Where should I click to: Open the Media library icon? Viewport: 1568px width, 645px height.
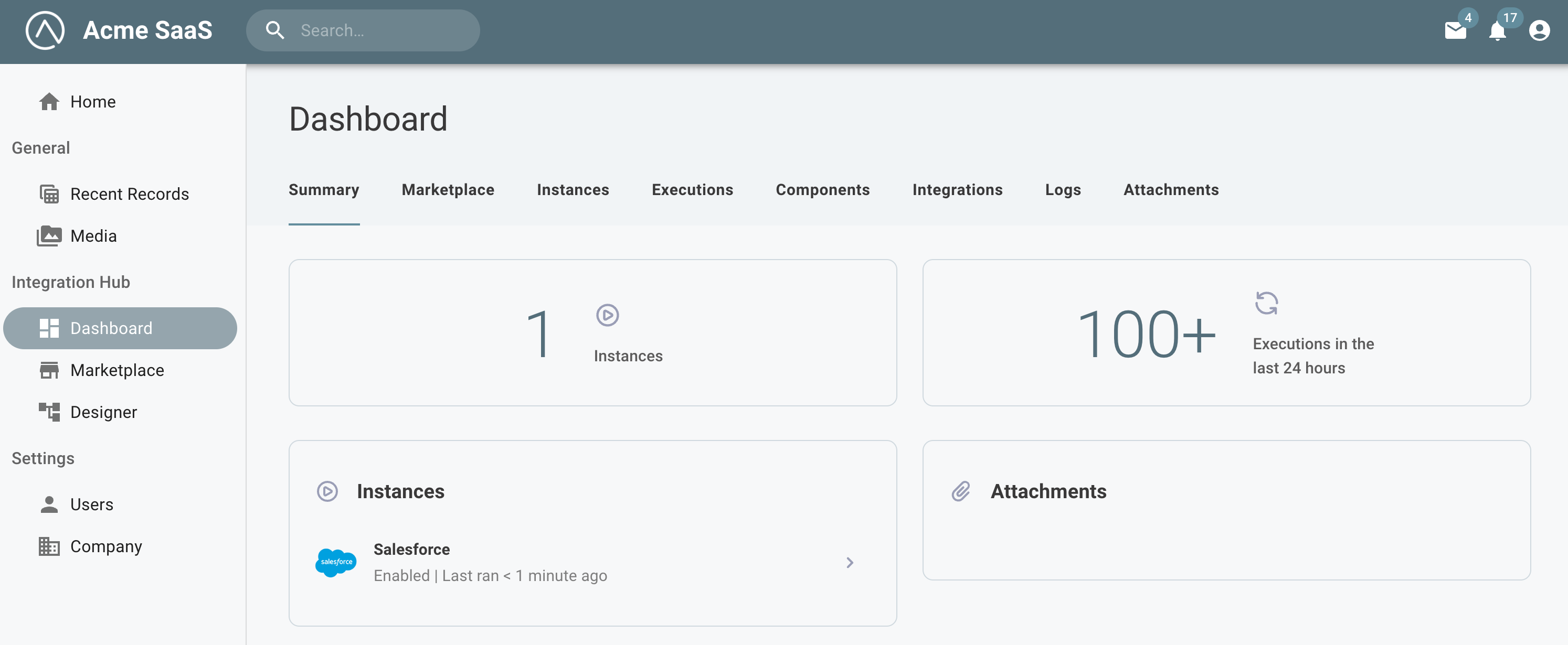coord(49,235)
